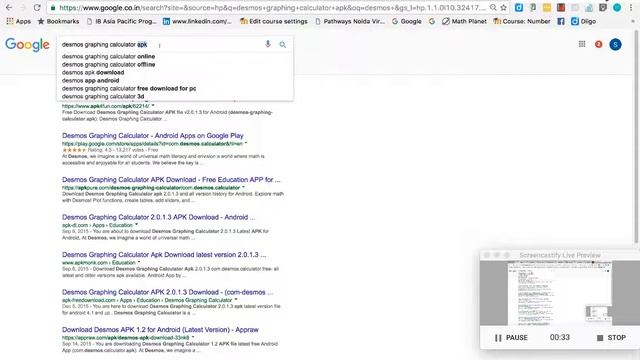Click the Screencastify live preview thumbnail

(560, 293)
